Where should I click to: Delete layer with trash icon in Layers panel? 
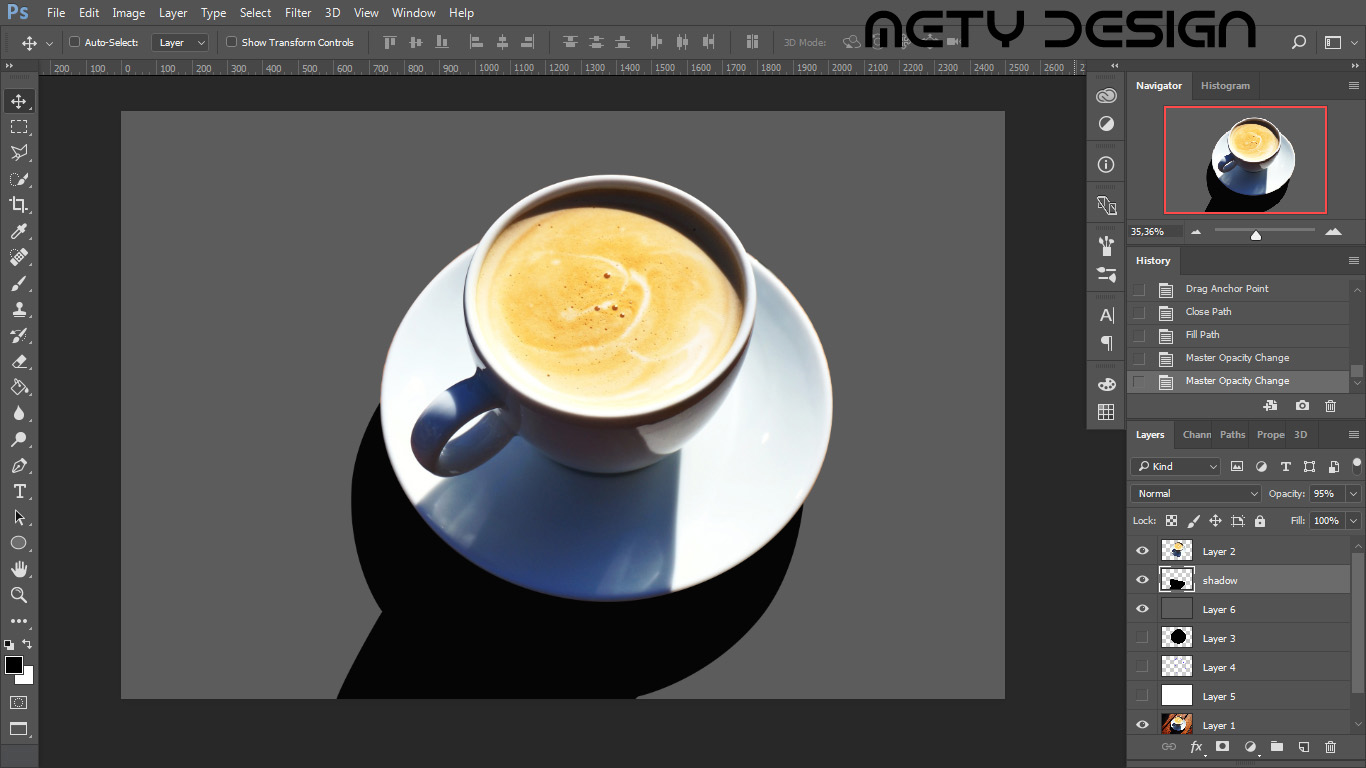(1330, 747)
